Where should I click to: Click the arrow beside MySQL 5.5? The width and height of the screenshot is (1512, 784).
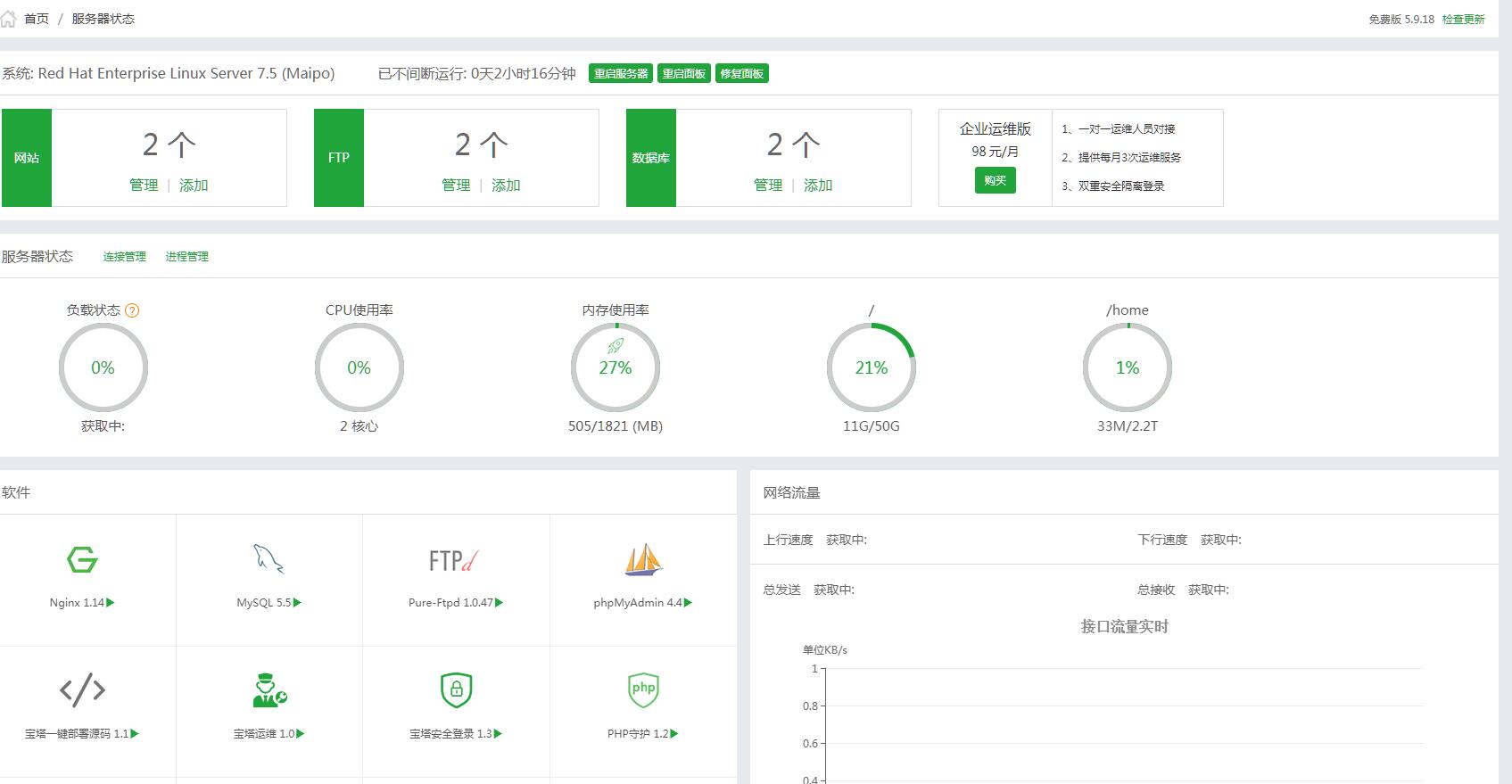(297, 603)
